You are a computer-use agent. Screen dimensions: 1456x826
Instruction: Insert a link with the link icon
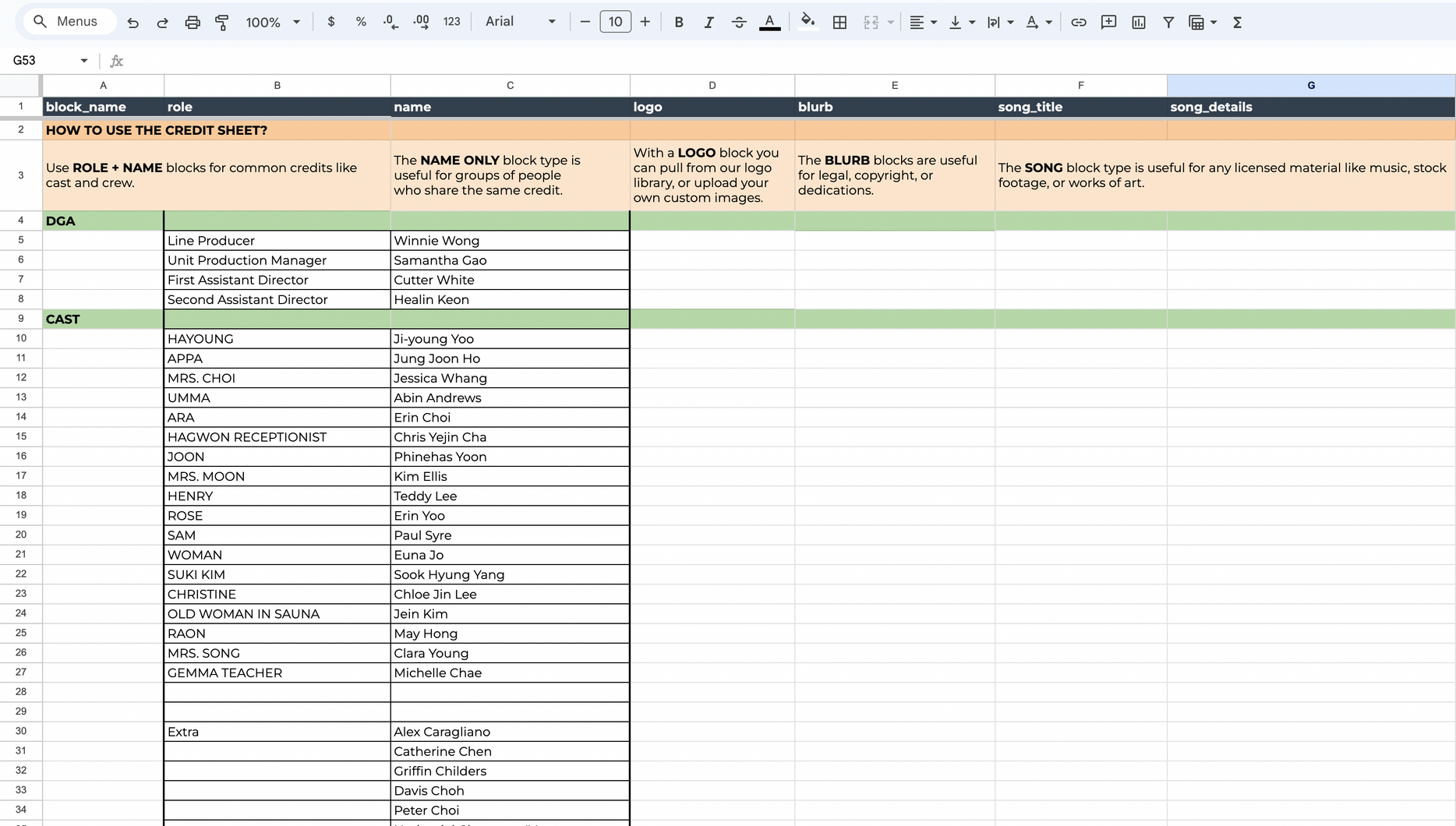[x=1078, y=23]
